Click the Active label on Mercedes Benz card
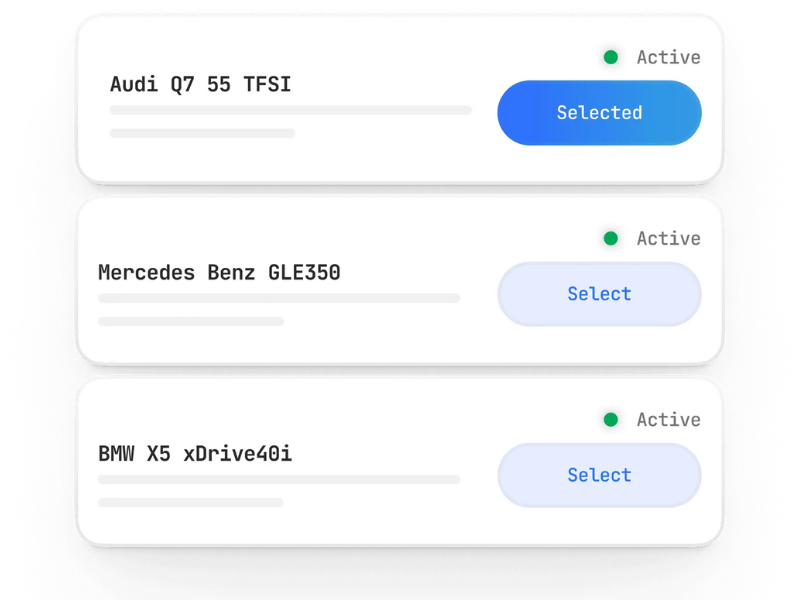800x600 pixels. click(668, 239)
